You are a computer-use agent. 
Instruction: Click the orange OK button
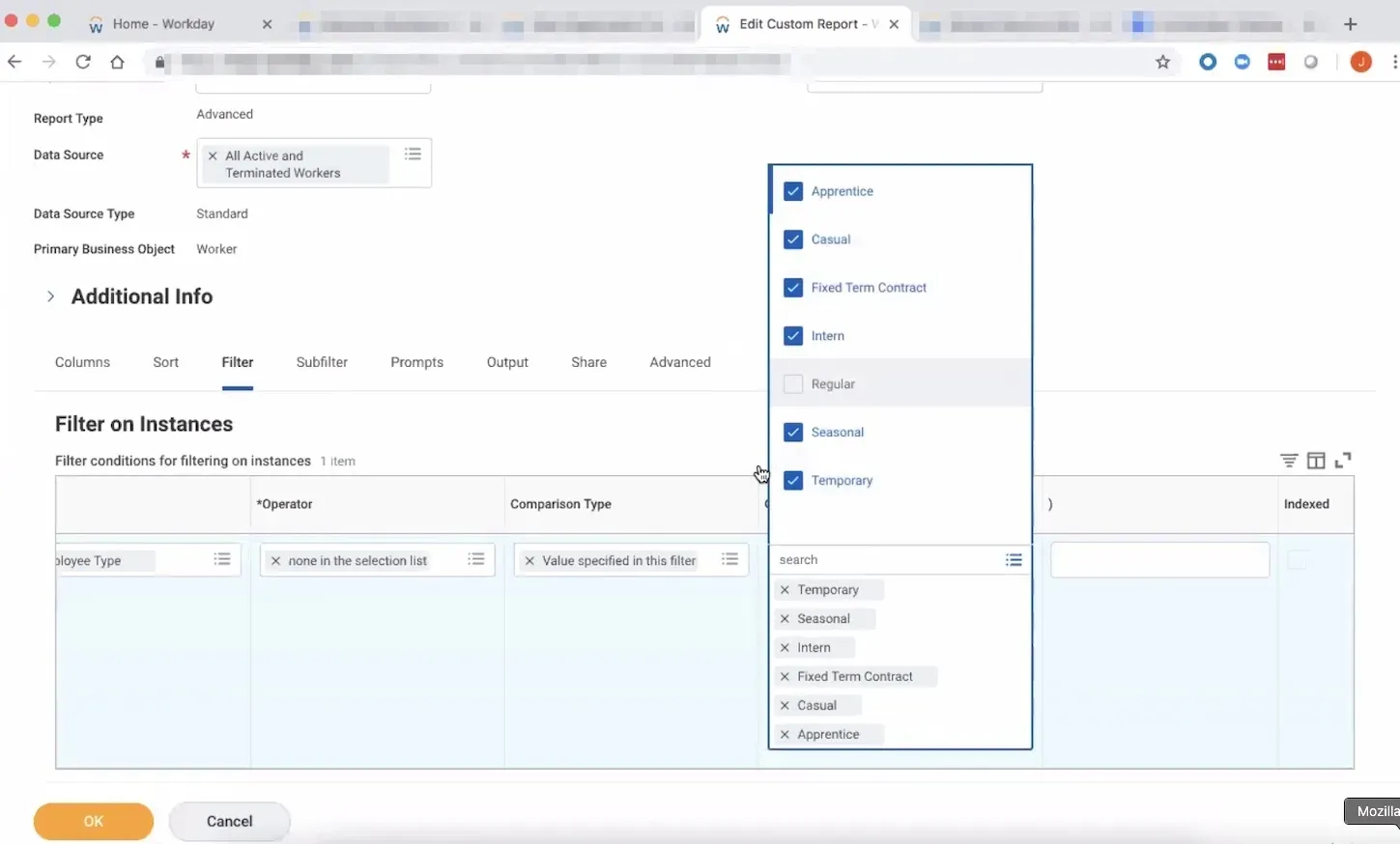pos(94,821)
